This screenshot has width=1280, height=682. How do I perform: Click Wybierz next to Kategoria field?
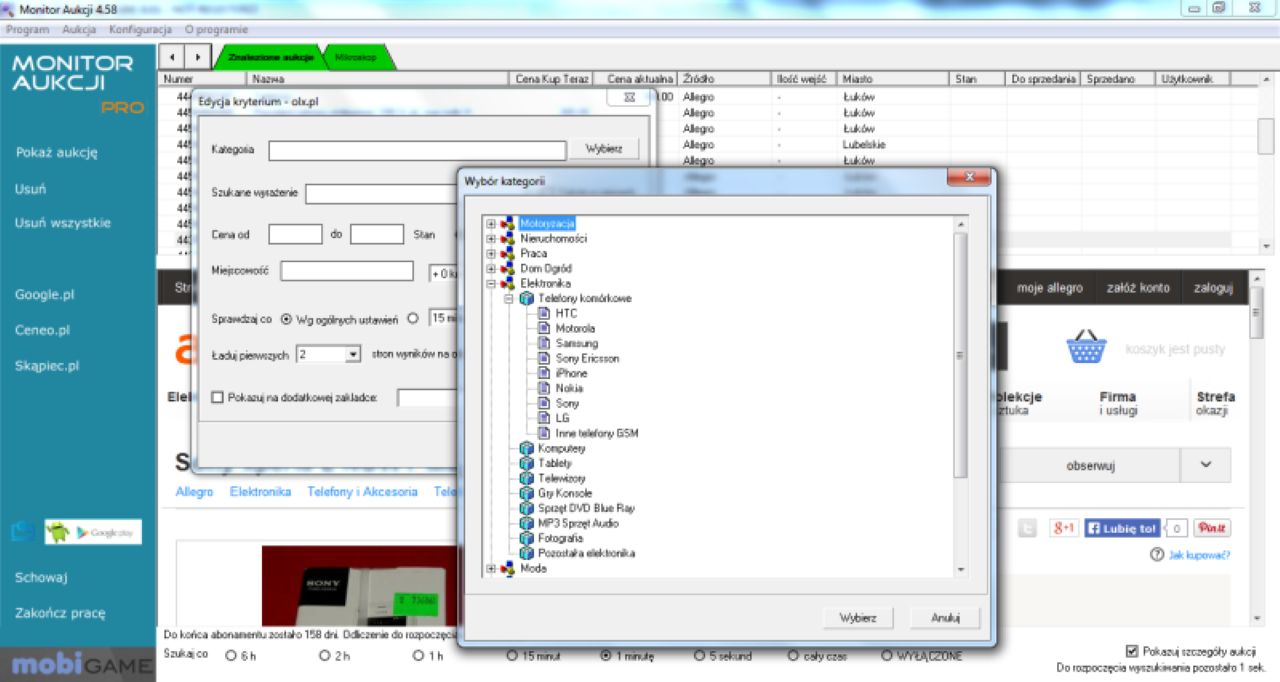pos(604,149)
